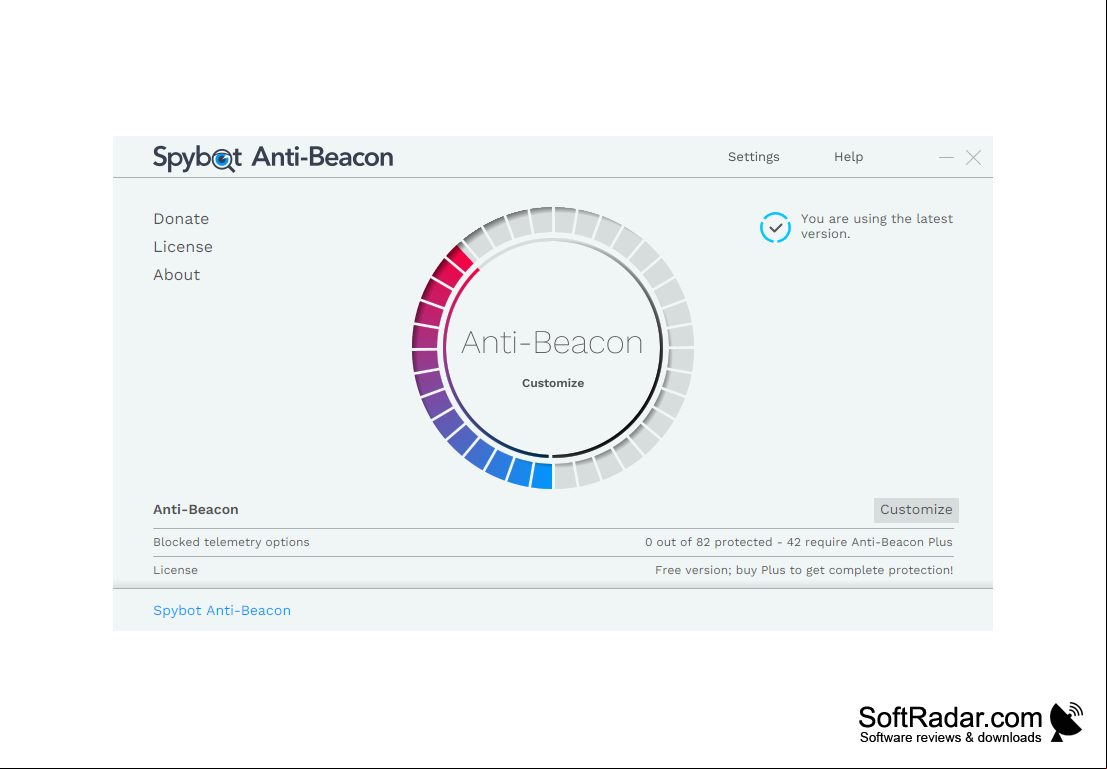This screenshot has width=1107, height=769.
Task: Close the Anti-Beacon window
Action: 973,157
